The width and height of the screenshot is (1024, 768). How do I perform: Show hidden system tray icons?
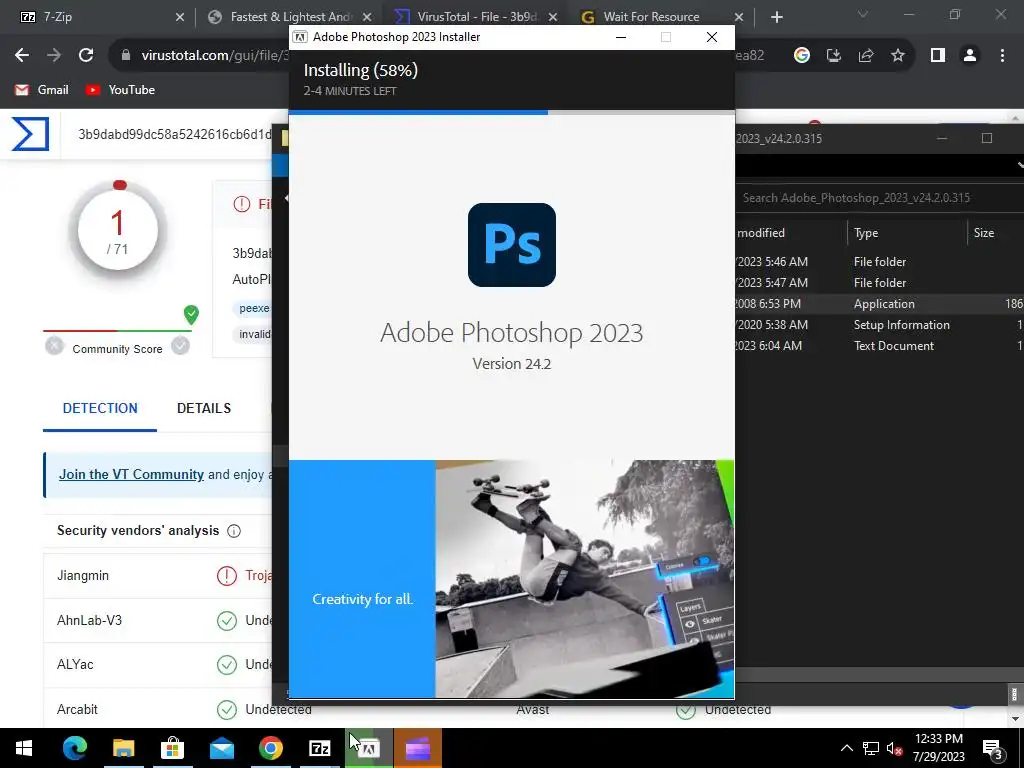pyautogui.click(x=846, y=748)
